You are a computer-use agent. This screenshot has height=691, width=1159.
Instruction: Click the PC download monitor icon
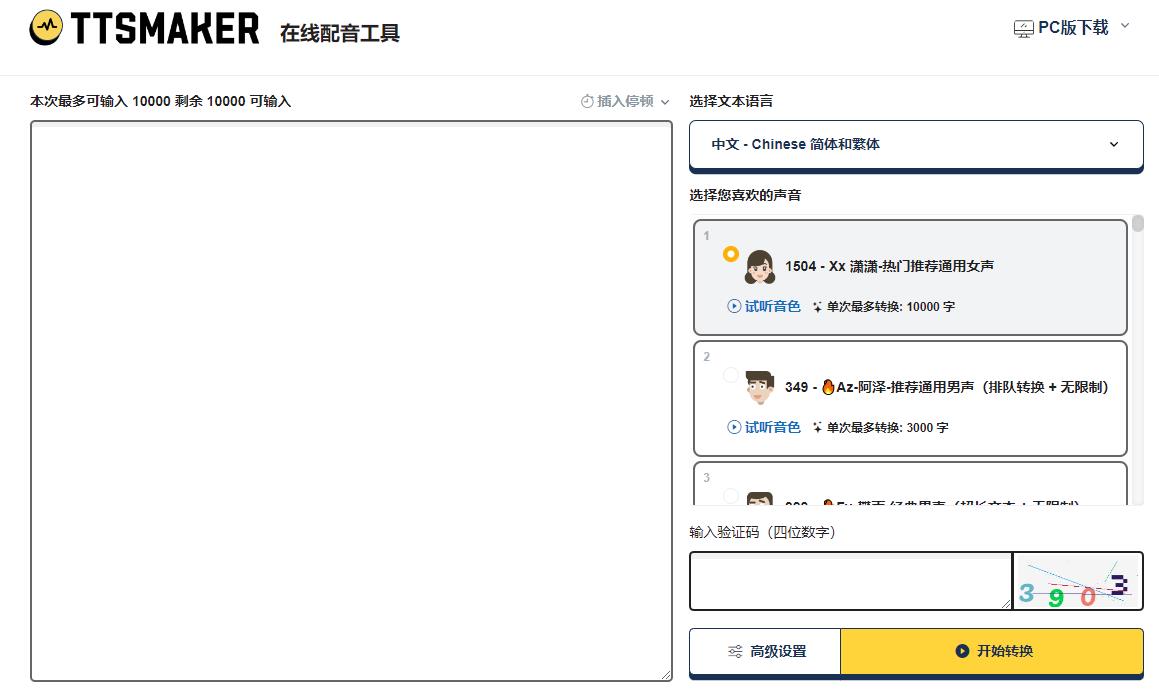[x=1023, y=29]
